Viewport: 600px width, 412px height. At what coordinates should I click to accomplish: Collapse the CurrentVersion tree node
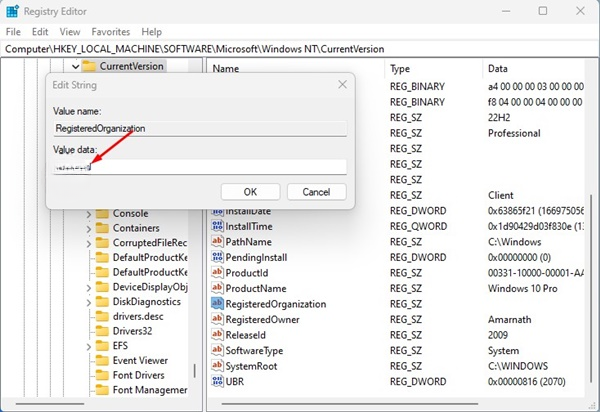[x=75, y=67]
